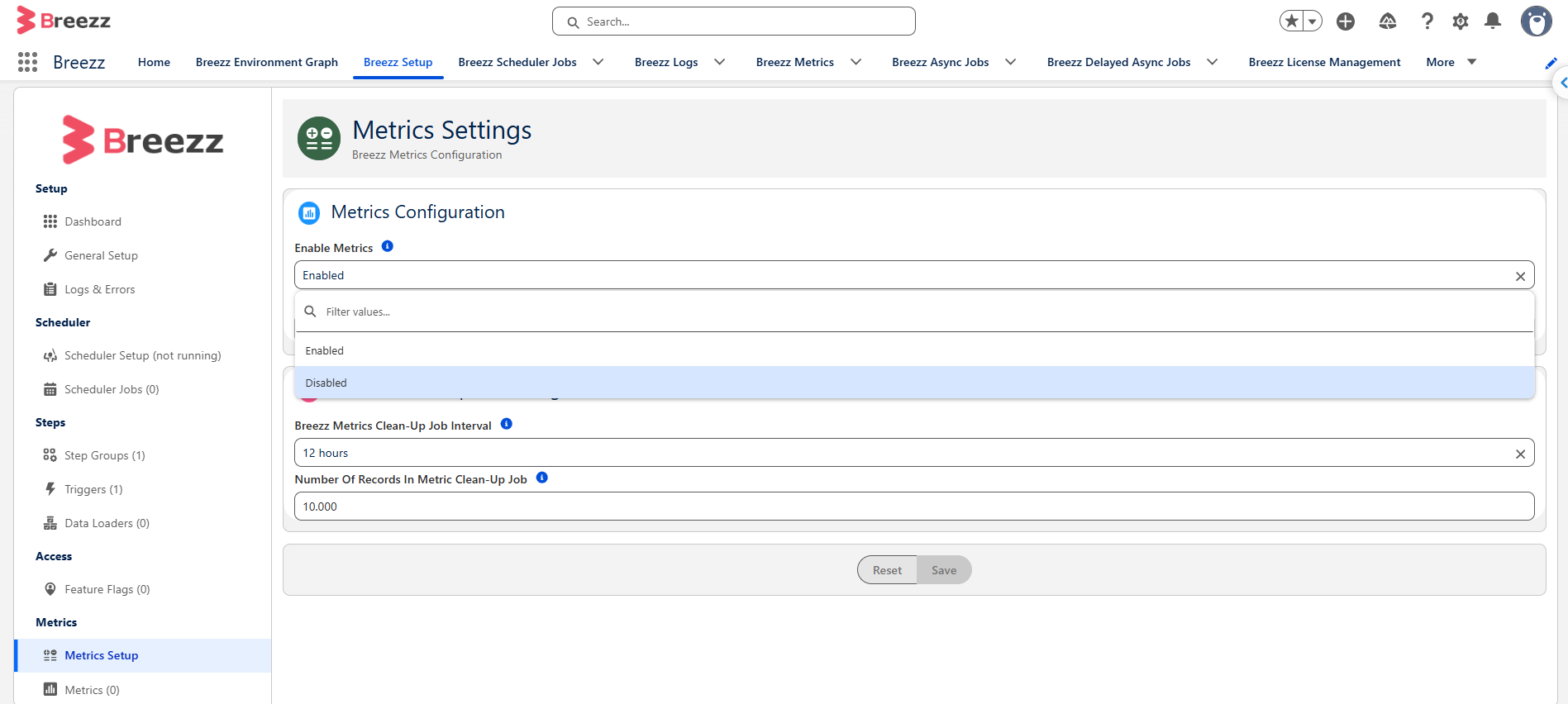
Task: Switch to Breezz Environment Graph tab
Action: 267,62
